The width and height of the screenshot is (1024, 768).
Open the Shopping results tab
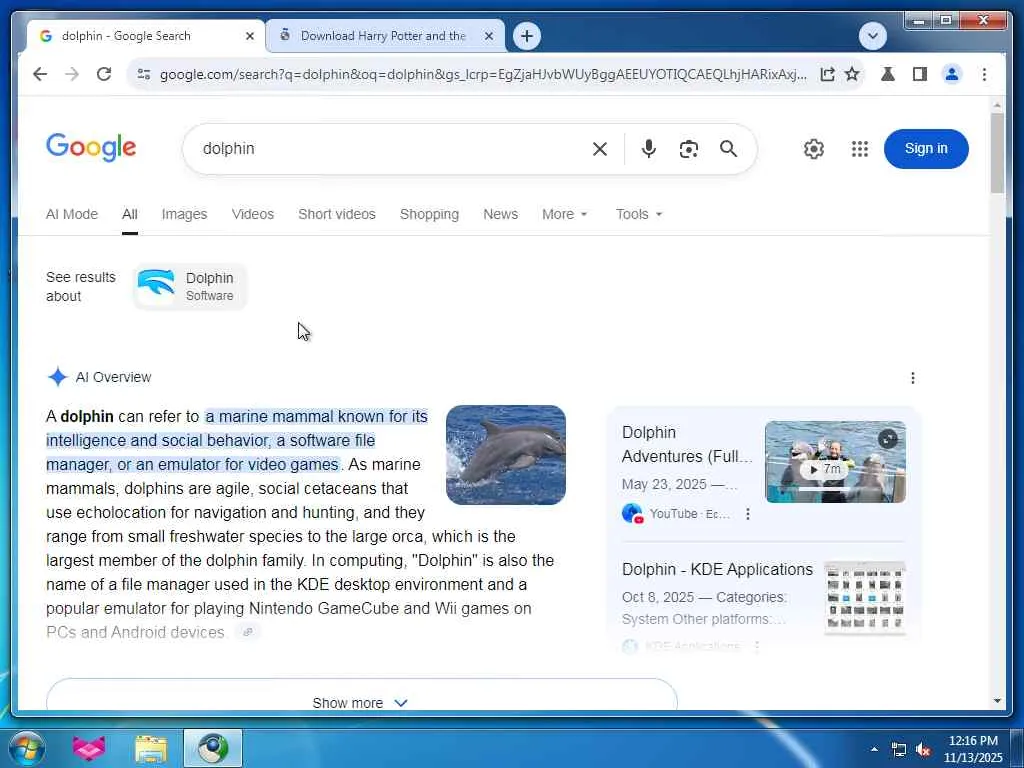(429, 214)
